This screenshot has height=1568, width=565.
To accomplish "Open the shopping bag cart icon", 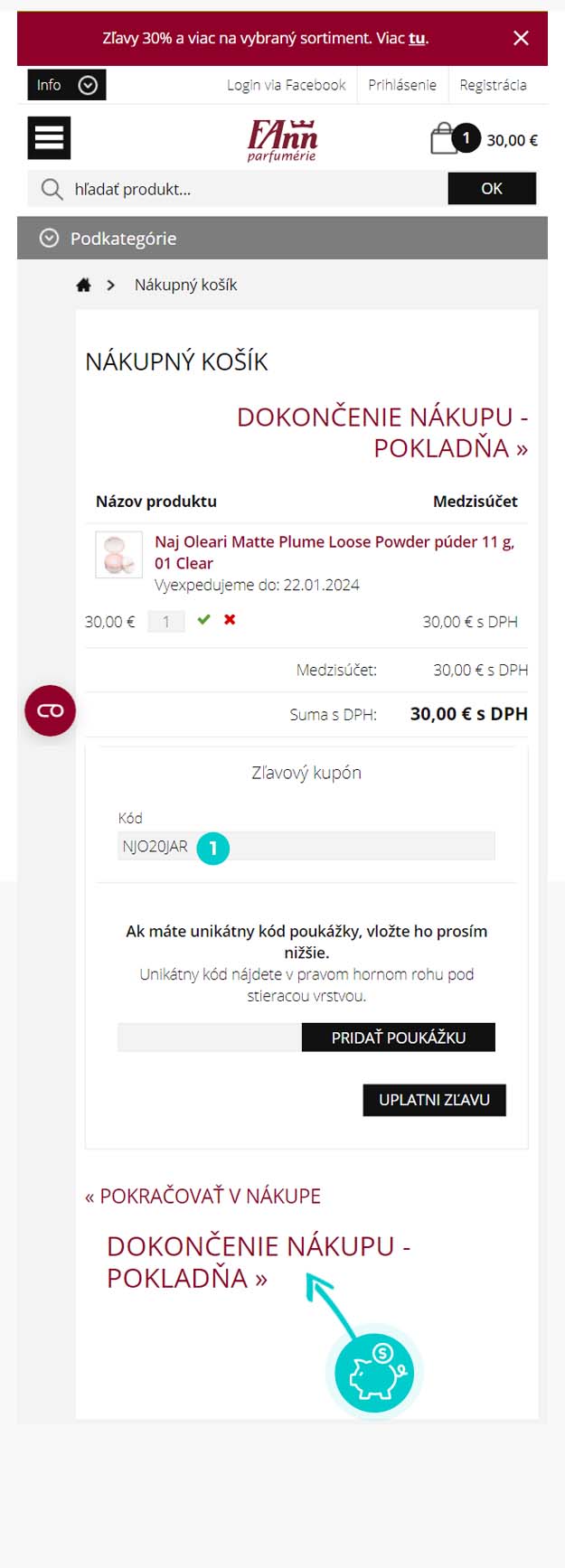I will coord(443,139).
